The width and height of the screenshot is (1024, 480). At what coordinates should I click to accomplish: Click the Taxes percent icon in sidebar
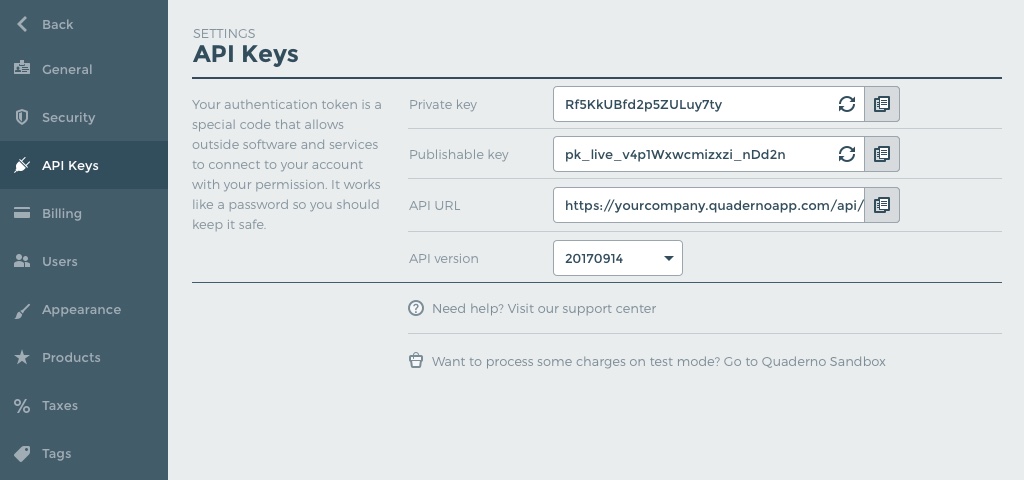coord(22,406)
